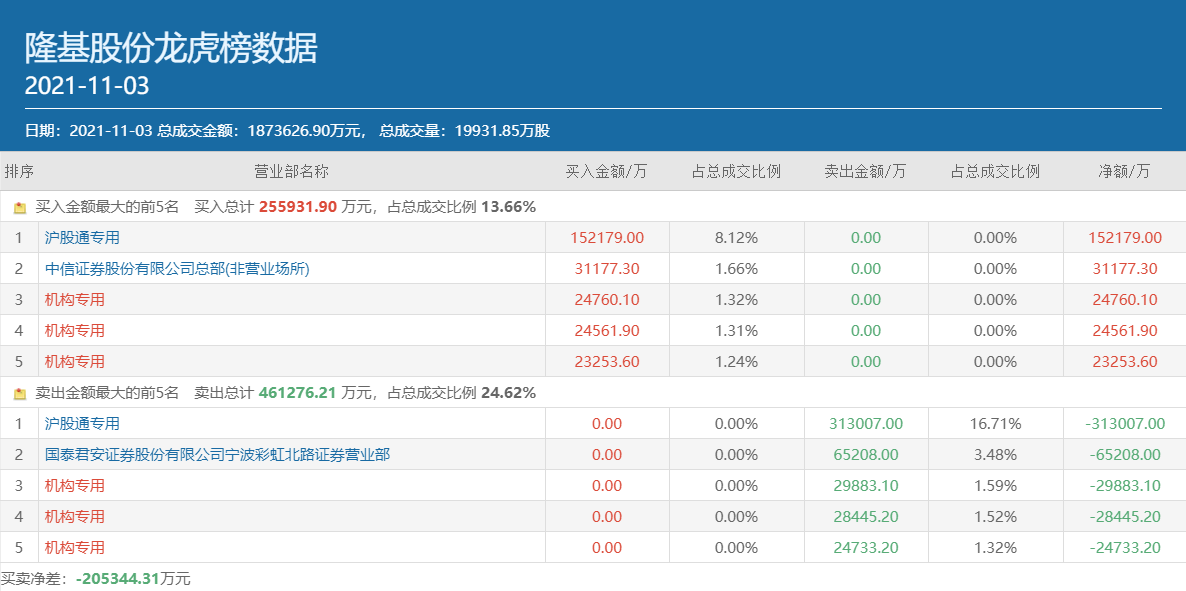This screenshot has width=1186, height=591.
Task: Click the 排序 column header
Action: pos(19,171)
